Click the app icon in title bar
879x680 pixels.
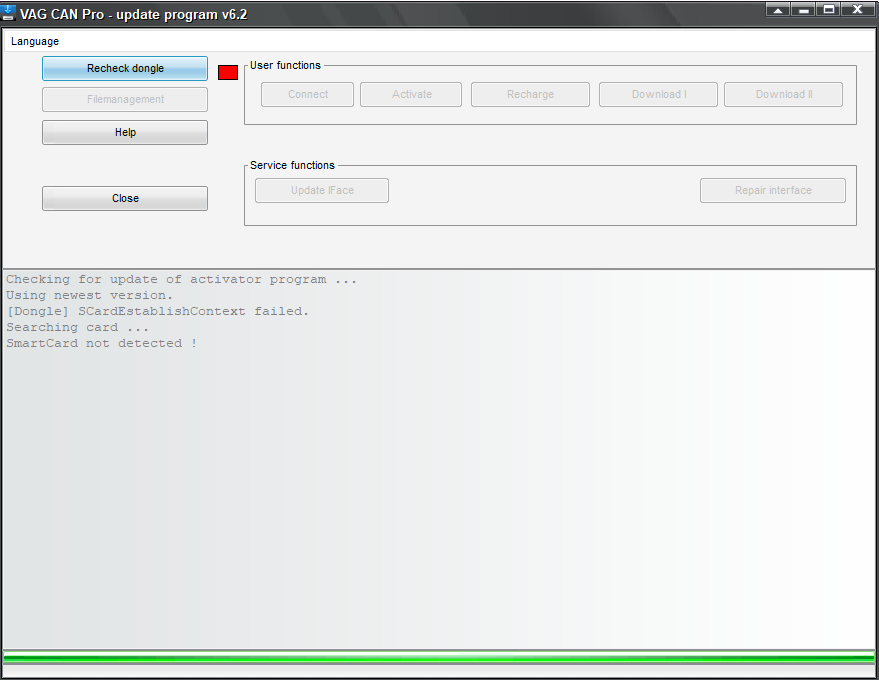(x=8, y=12)
